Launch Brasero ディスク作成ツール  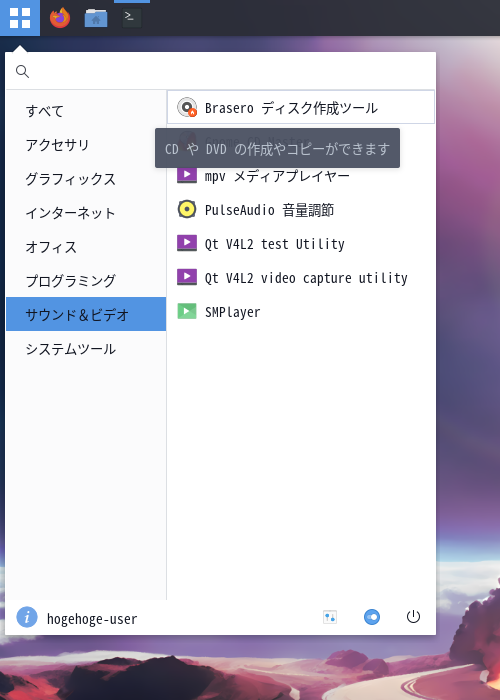(301, 107)
